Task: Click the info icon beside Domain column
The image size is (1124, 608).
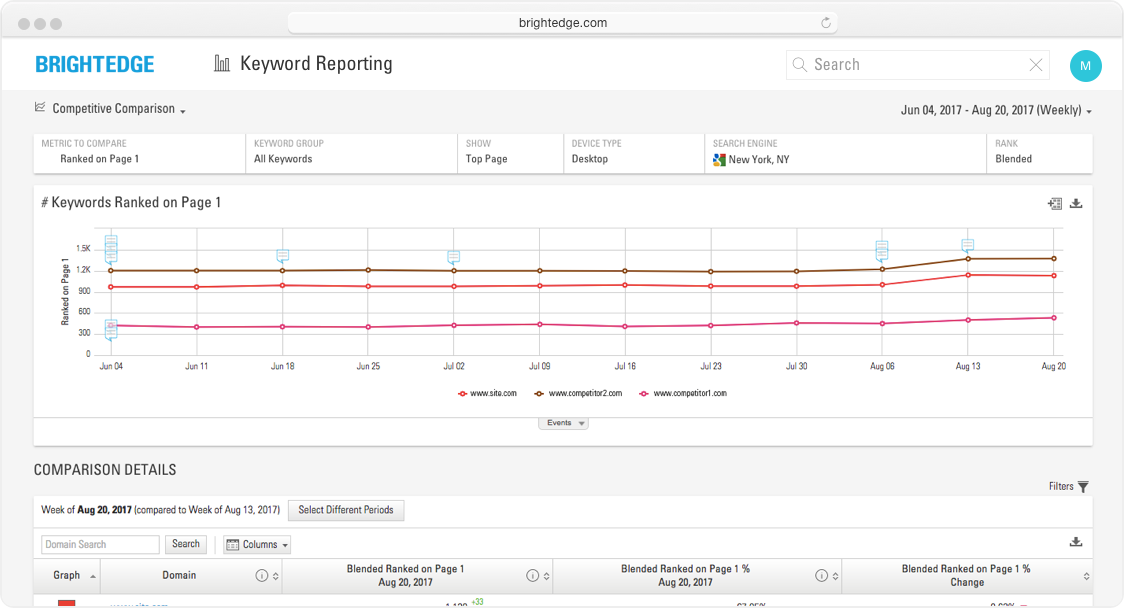Action: click(262, 576)
